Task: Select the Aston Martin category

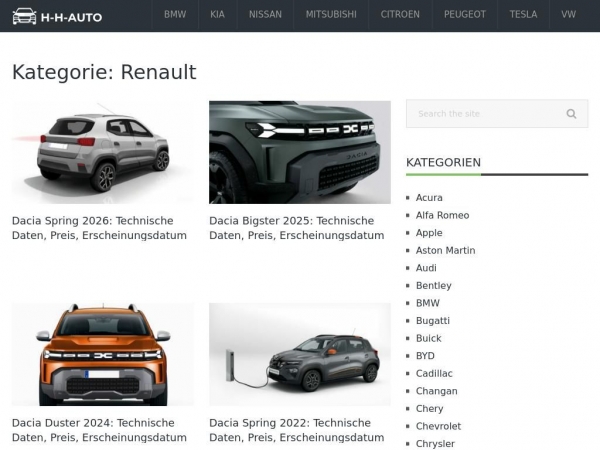Action: [445, 251]
